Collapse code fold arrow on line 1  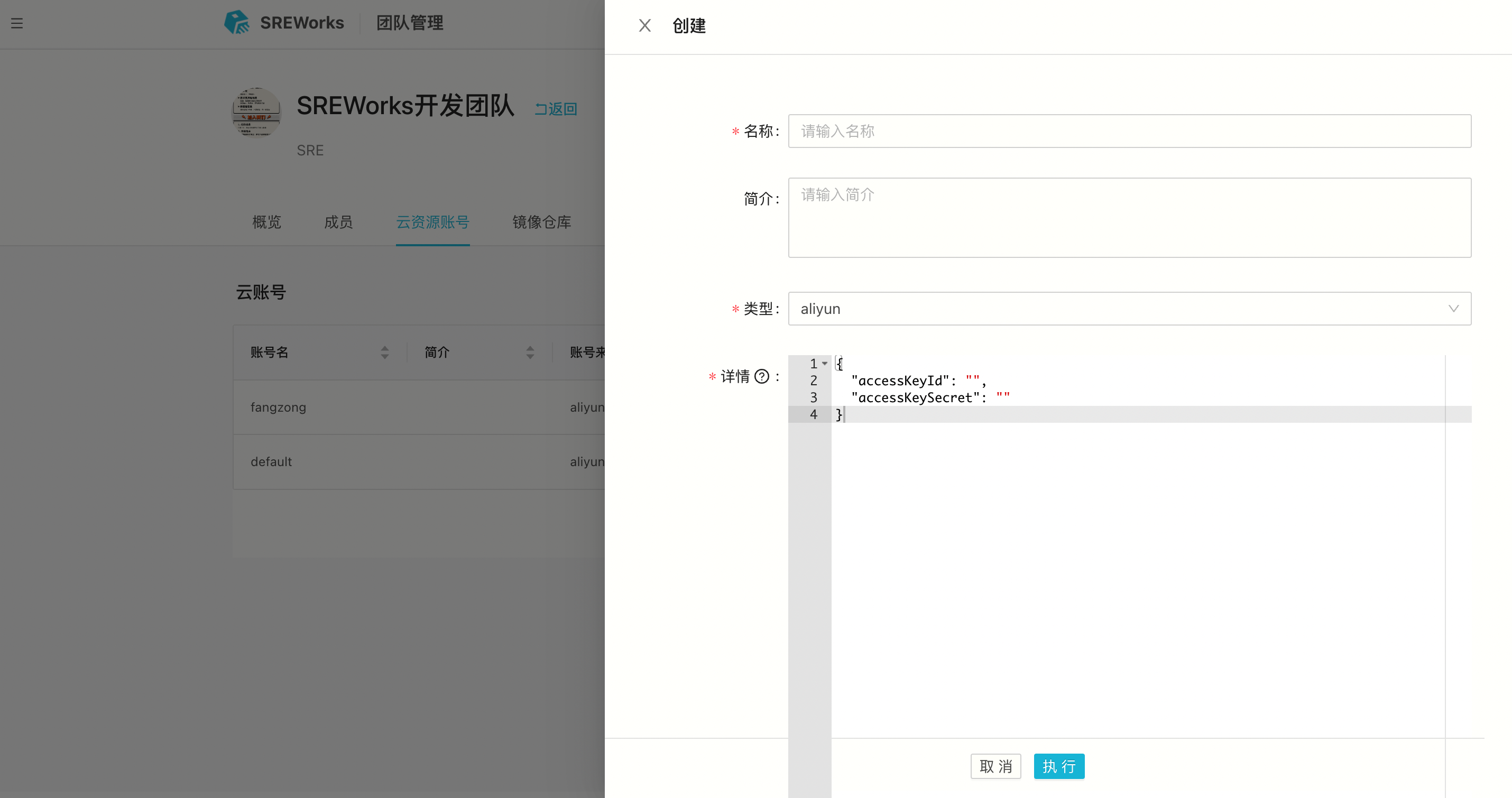(x=825, y=364)
